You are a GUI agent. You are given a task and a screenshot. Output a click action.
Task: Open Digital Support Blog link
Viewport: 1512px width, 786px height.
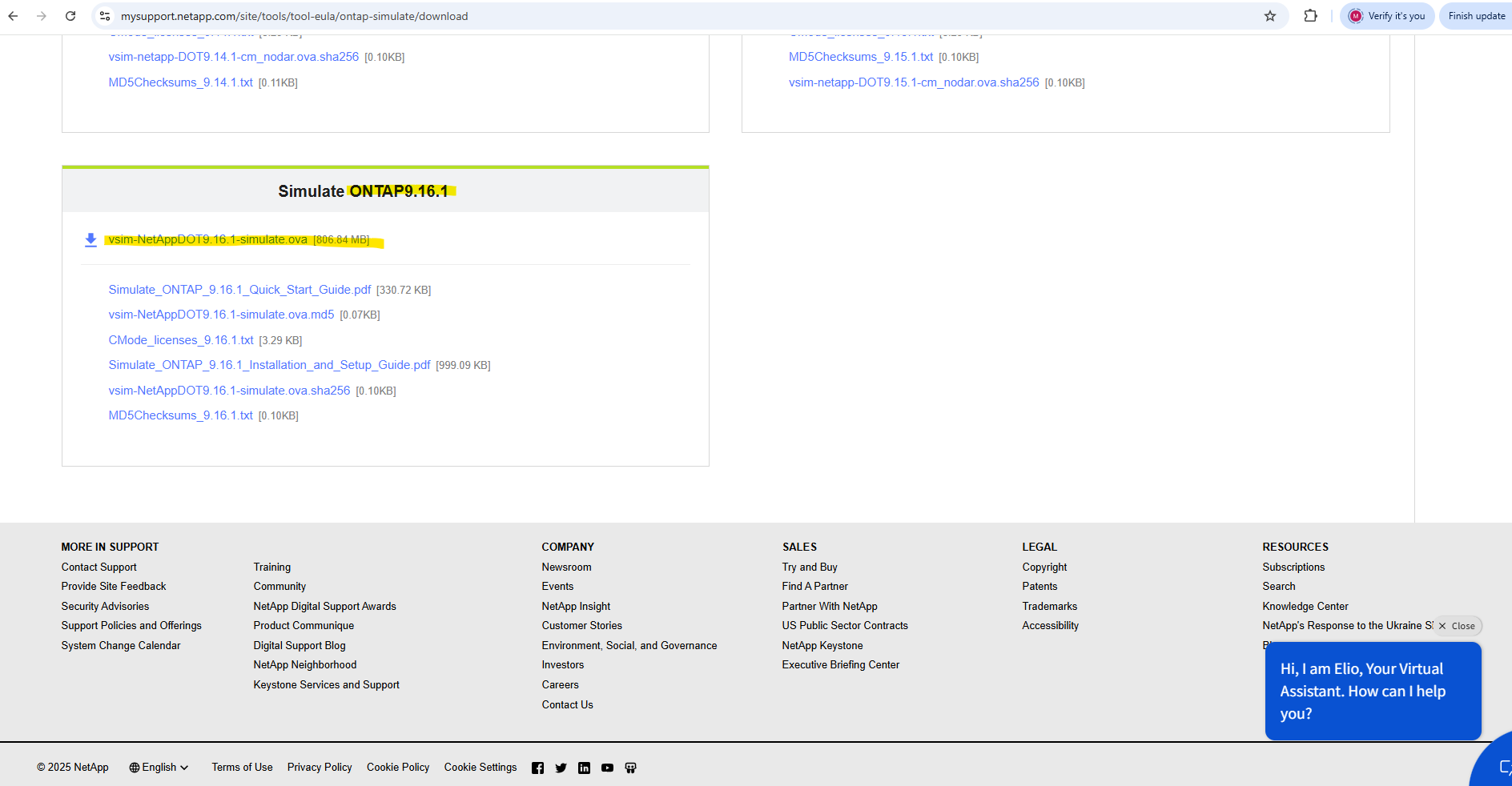300,645
